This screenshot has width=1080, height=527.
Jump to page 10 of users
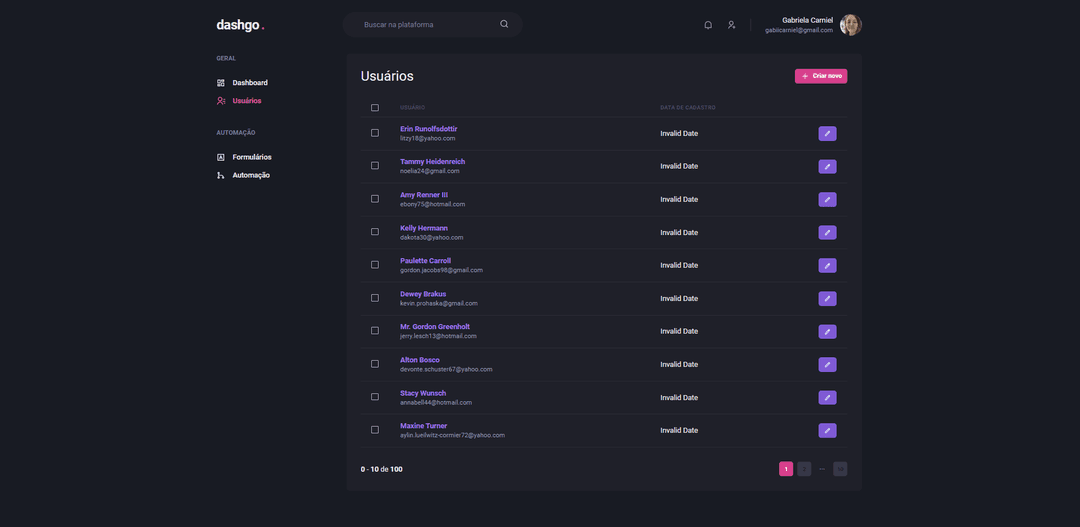click(840, 469)
